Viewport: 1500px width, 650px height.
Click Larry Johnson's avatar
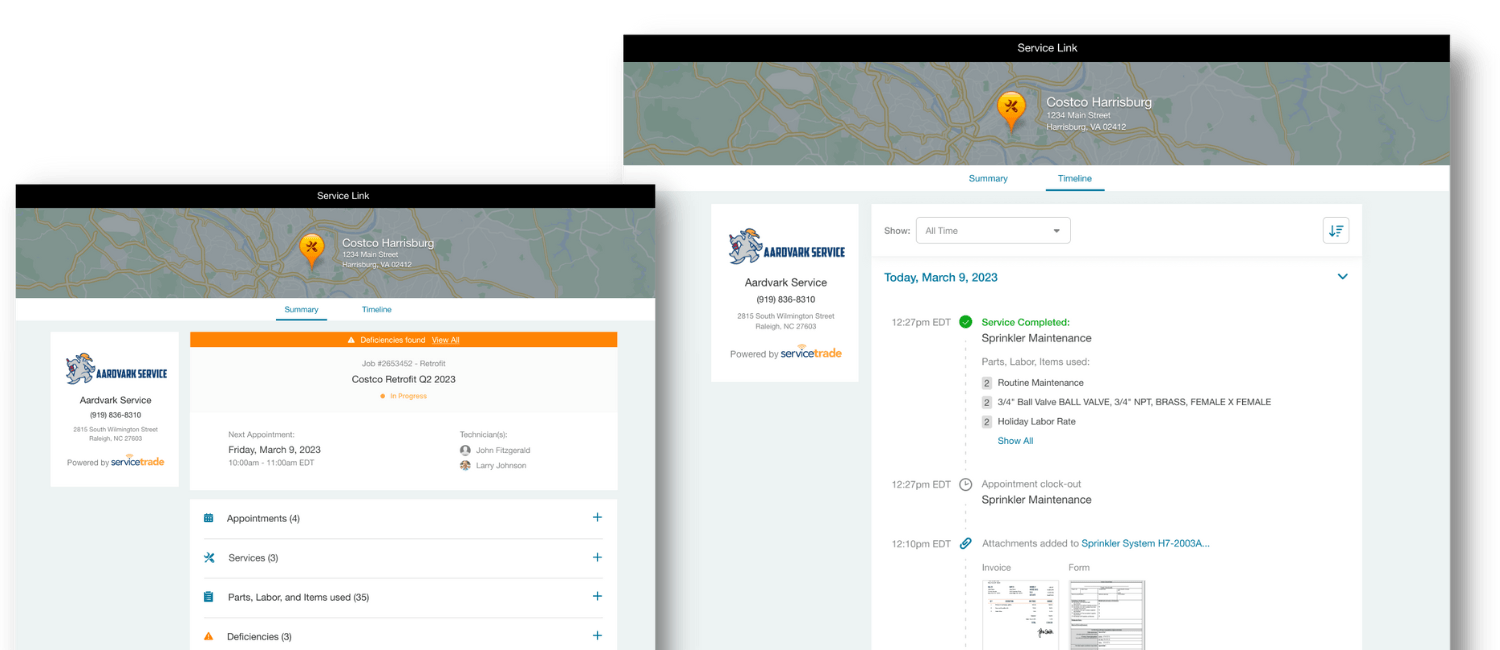465,465
